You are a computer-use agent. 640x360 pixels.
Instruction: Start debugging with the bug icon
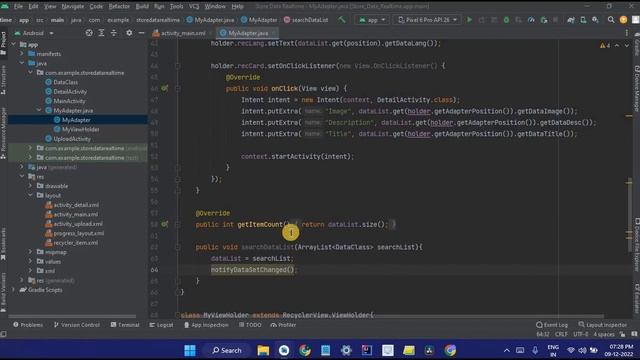tap(506, 20)
